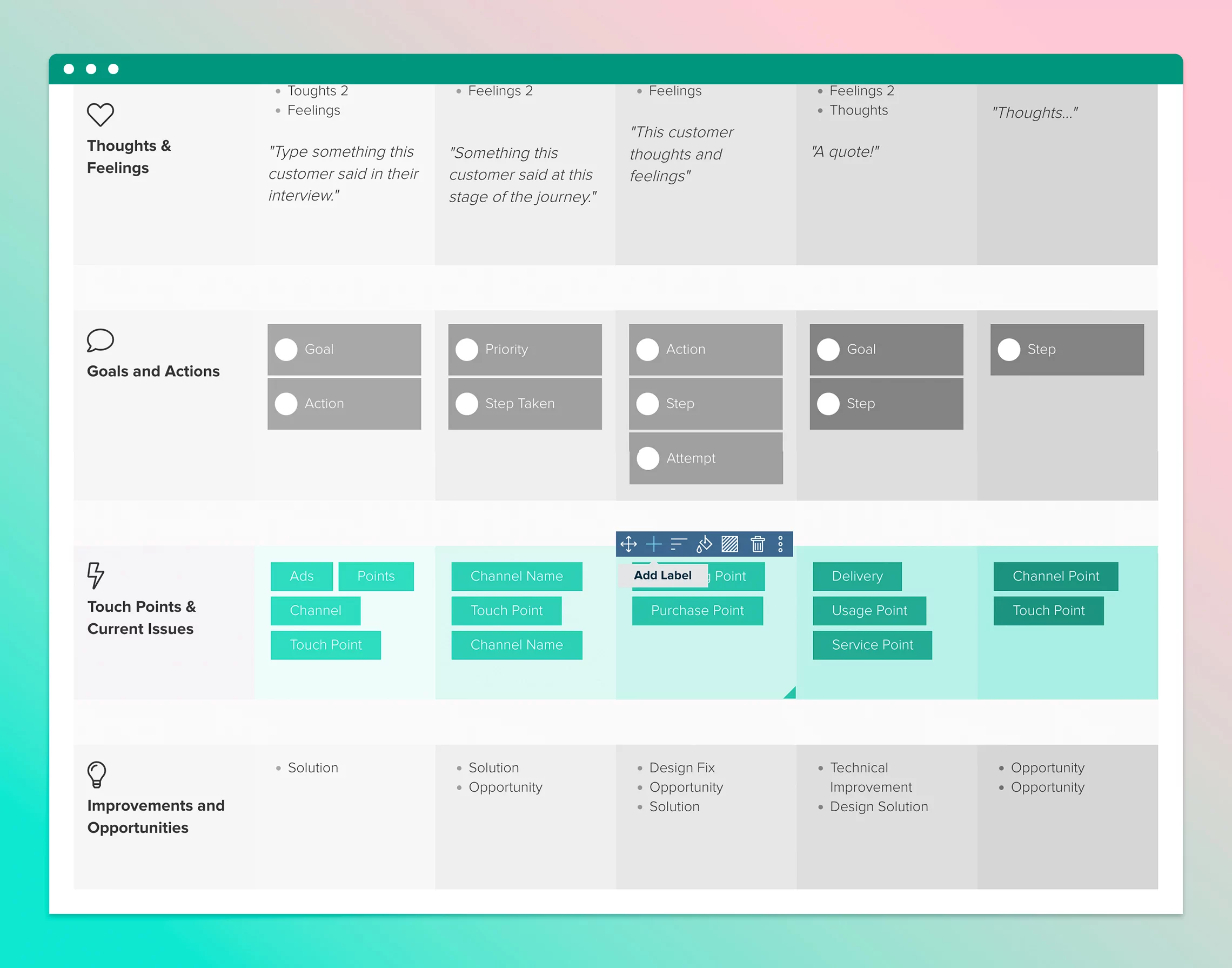1232x968 pixels.
Task: Toggle the circle on the Attempt card
Action: tap(648, 458)
